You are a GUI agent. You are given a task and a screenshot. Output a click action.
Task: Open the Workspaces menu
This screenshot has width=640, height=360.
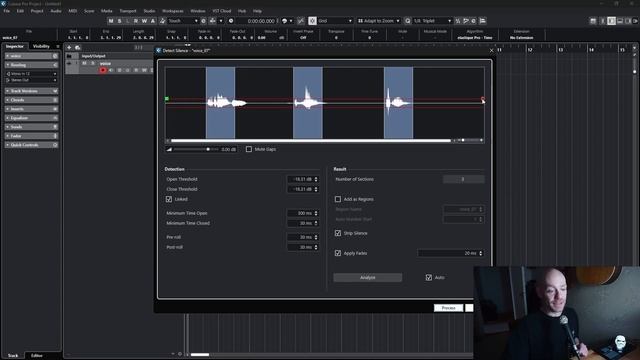click(173, 11)
